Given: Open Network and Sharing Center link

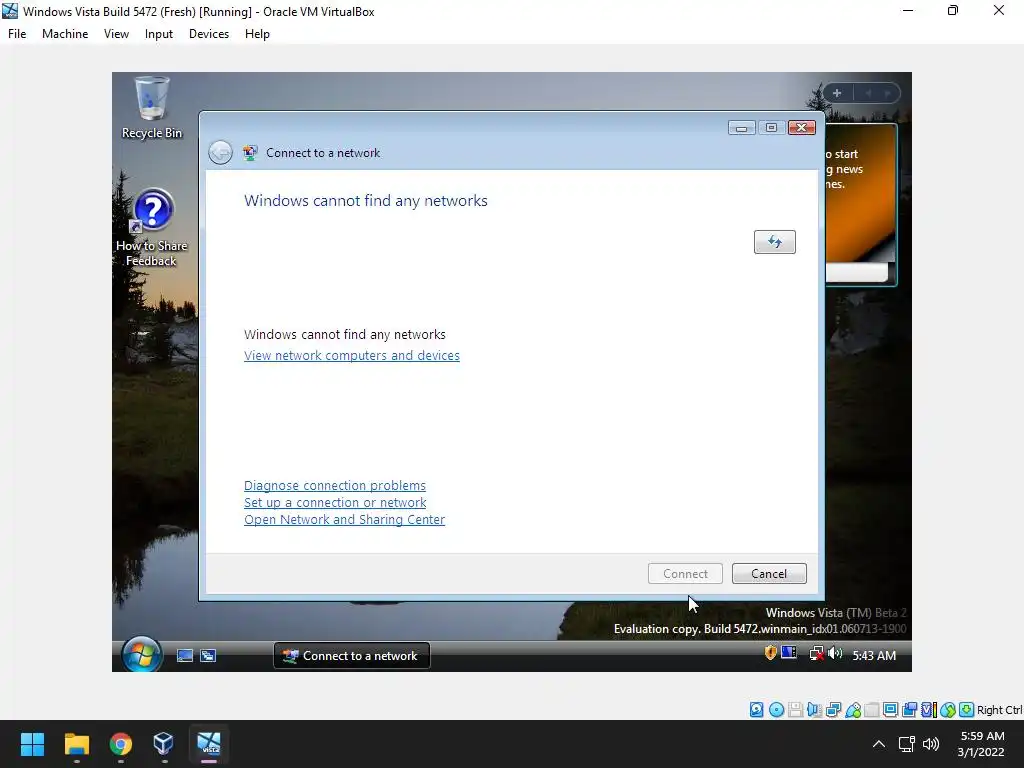Looking at the screenshot, I should tap(344, 519).
